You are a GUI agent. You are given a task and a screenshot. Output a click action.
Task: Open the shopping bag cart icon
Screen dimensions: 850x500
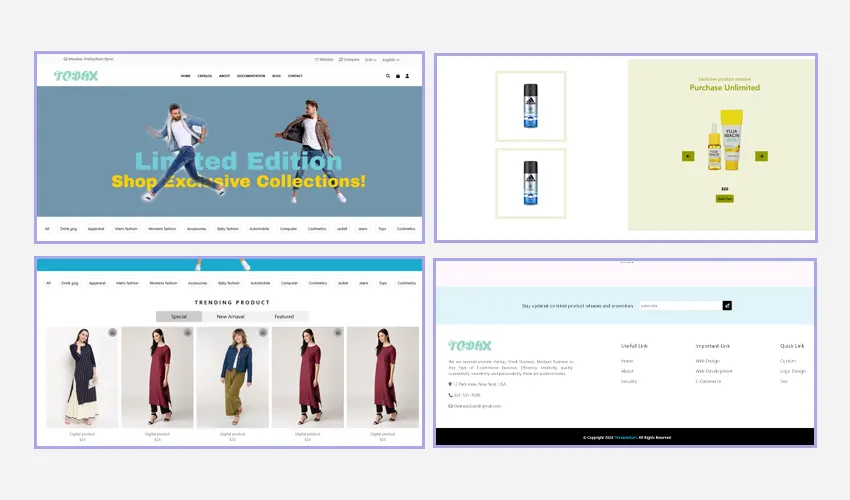(x=398, y=76)
